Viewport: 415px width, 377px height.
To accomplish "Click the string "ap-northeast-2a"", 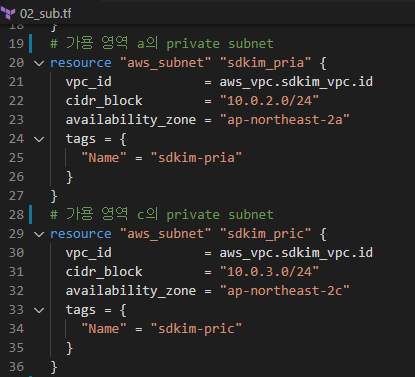I will click(285, 120).
